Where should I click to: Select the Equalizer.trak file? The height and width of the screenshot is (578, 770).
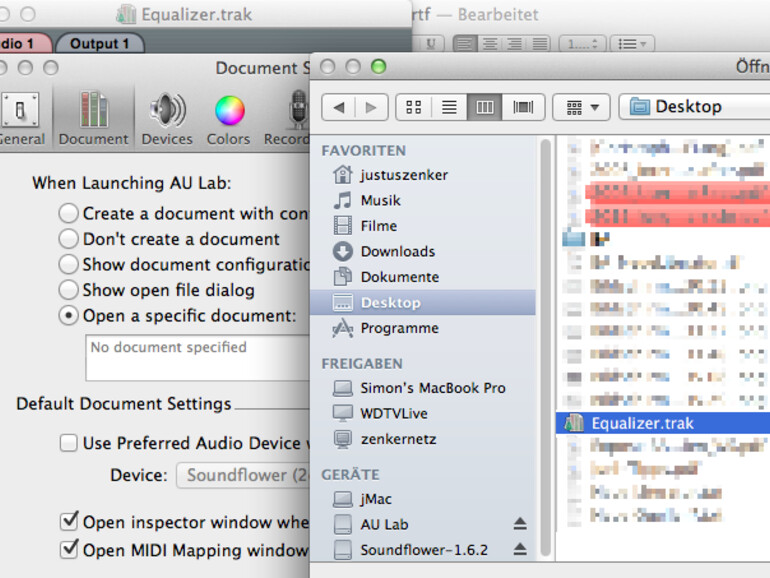point(663,423)
